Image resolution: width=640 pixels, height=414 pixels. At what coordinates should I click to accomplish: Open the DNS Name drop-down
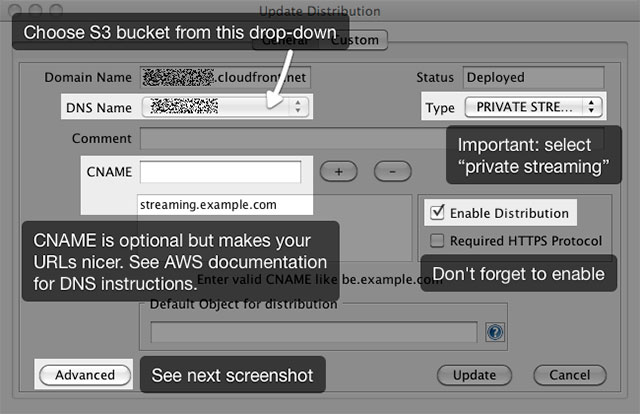pyautogui.click(x=225, y=106)
